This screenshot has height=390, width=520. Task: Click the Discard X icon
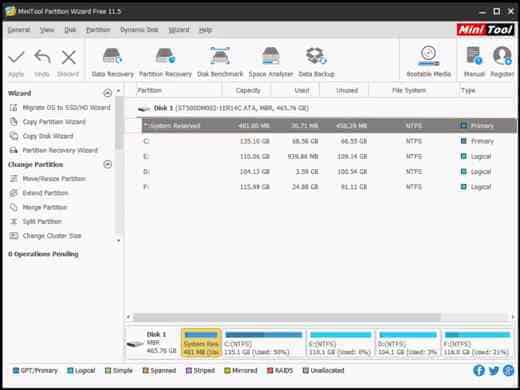pos(69,57)
